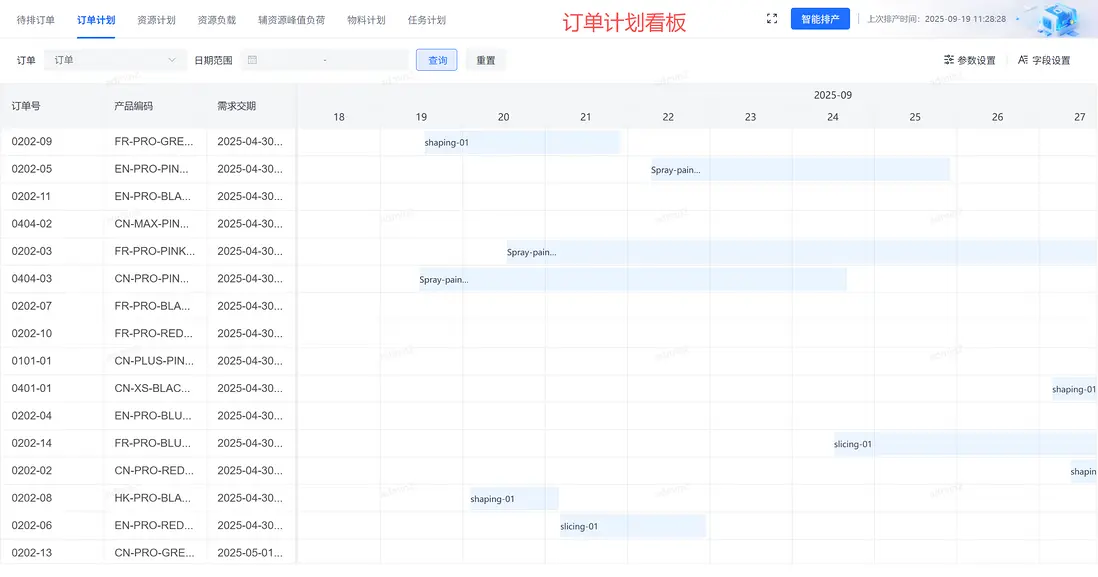Click product code CN-XS-BLAC...
1098x577 pixels.
coord(152,388)
